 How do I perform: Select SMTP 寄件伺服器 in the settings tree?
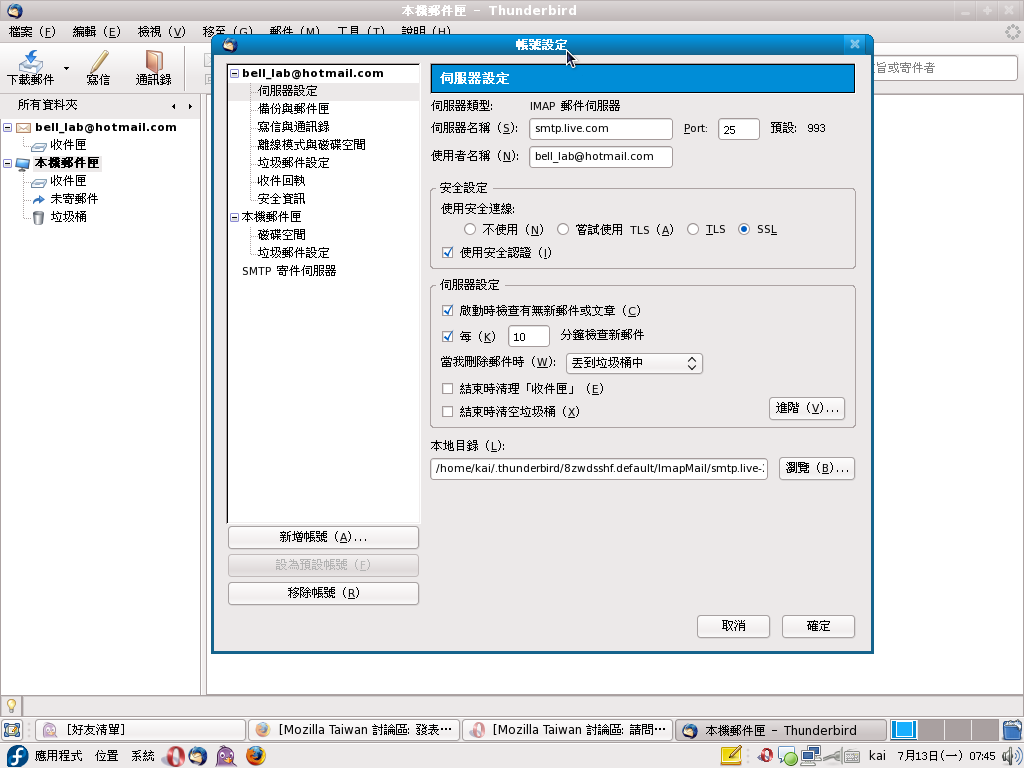click(289, 270)
